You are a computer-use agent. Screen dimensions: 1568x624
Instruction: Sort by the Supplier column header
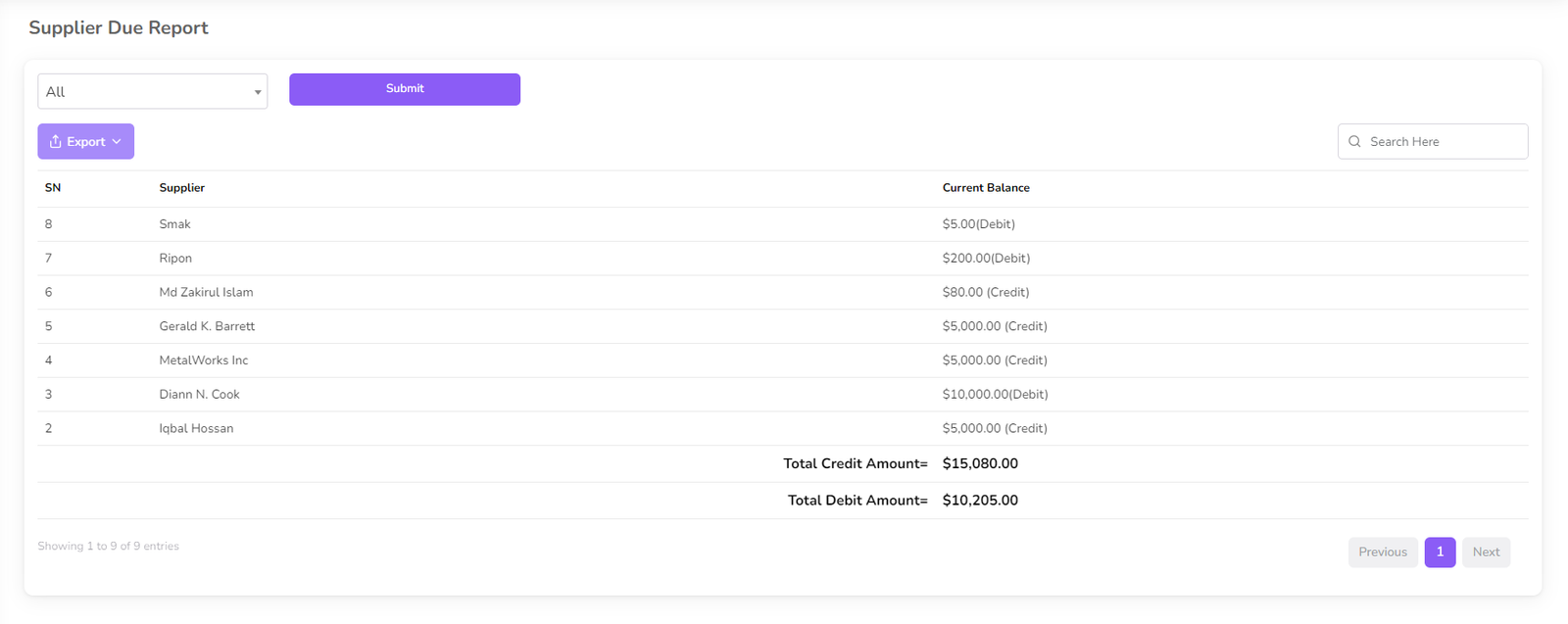coord(181,188)
